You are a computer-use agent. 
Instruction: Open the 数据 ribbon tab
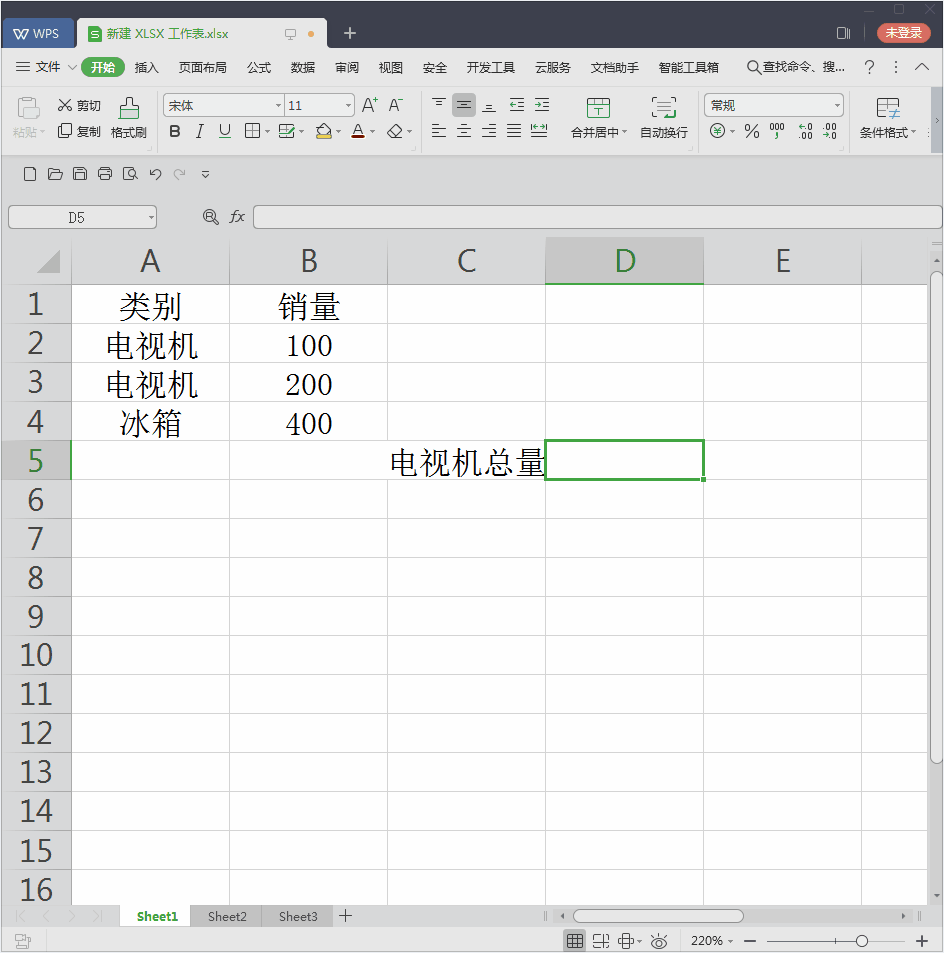pyautogui.click(x=303, y=67)
